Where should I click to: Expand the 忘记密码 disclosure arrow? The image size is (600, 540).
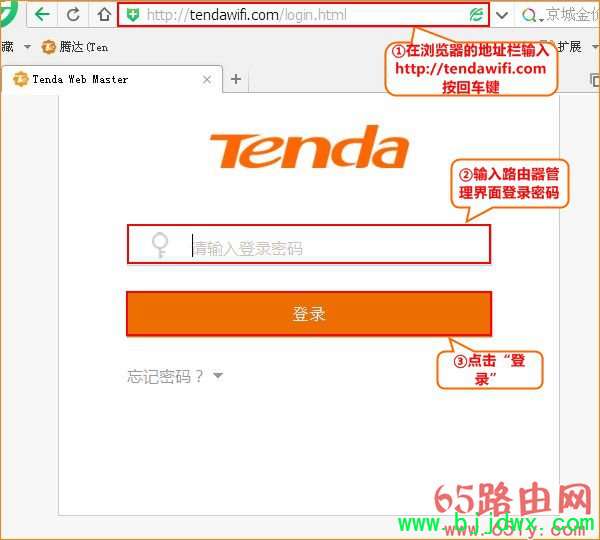218,375
